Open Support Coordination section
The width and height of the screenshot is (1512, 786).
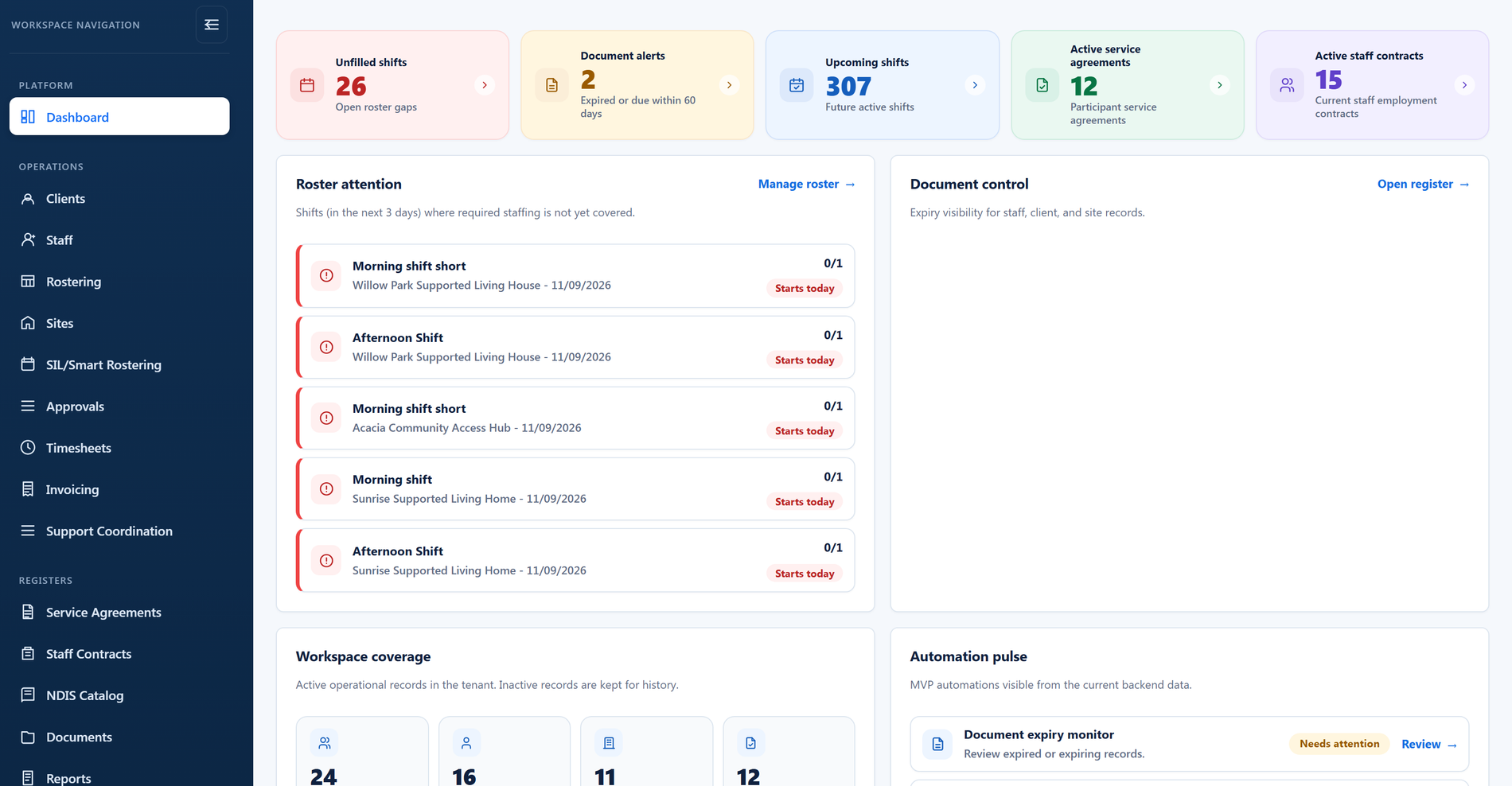tap(119, 531)
